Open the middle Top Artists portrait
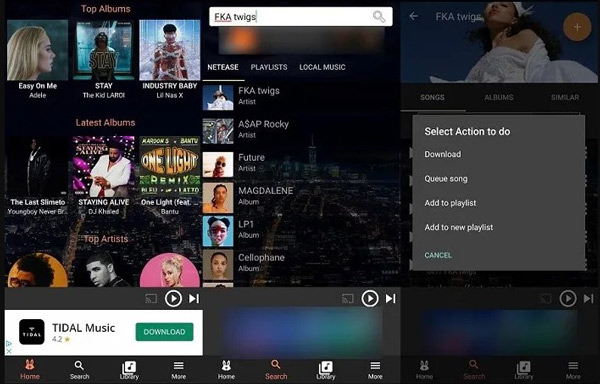Image resolution: width=600 pixels, height=384 pixels. (103, 270)
